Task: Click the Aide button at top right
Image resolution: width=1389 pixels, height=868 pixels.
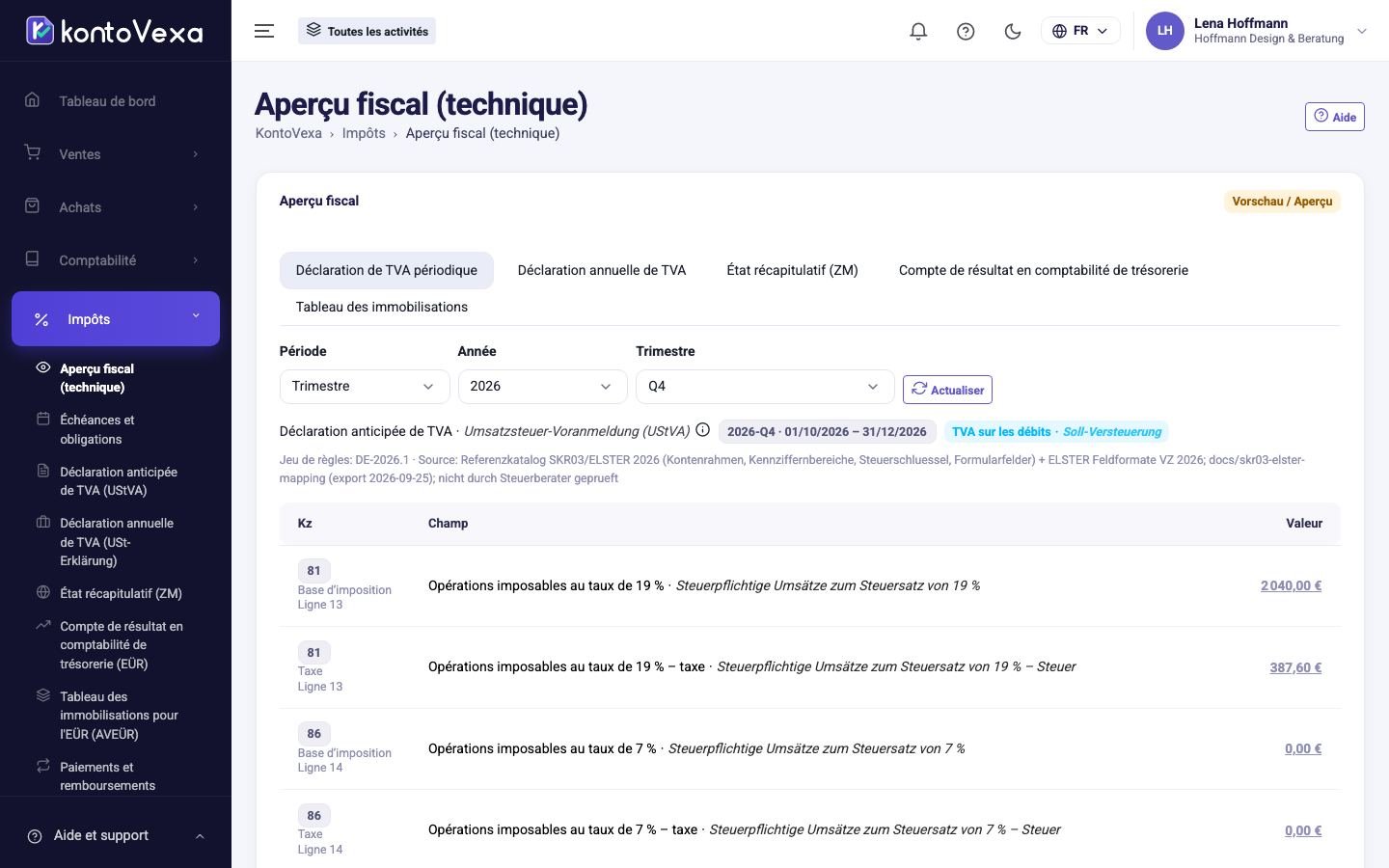Action: click(1335, 117)
